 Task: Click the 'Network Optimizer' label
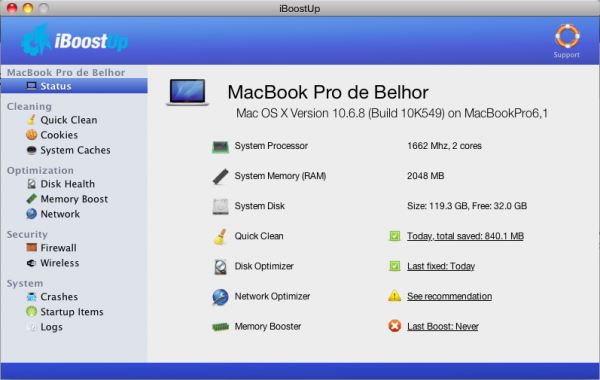point(272,296)
